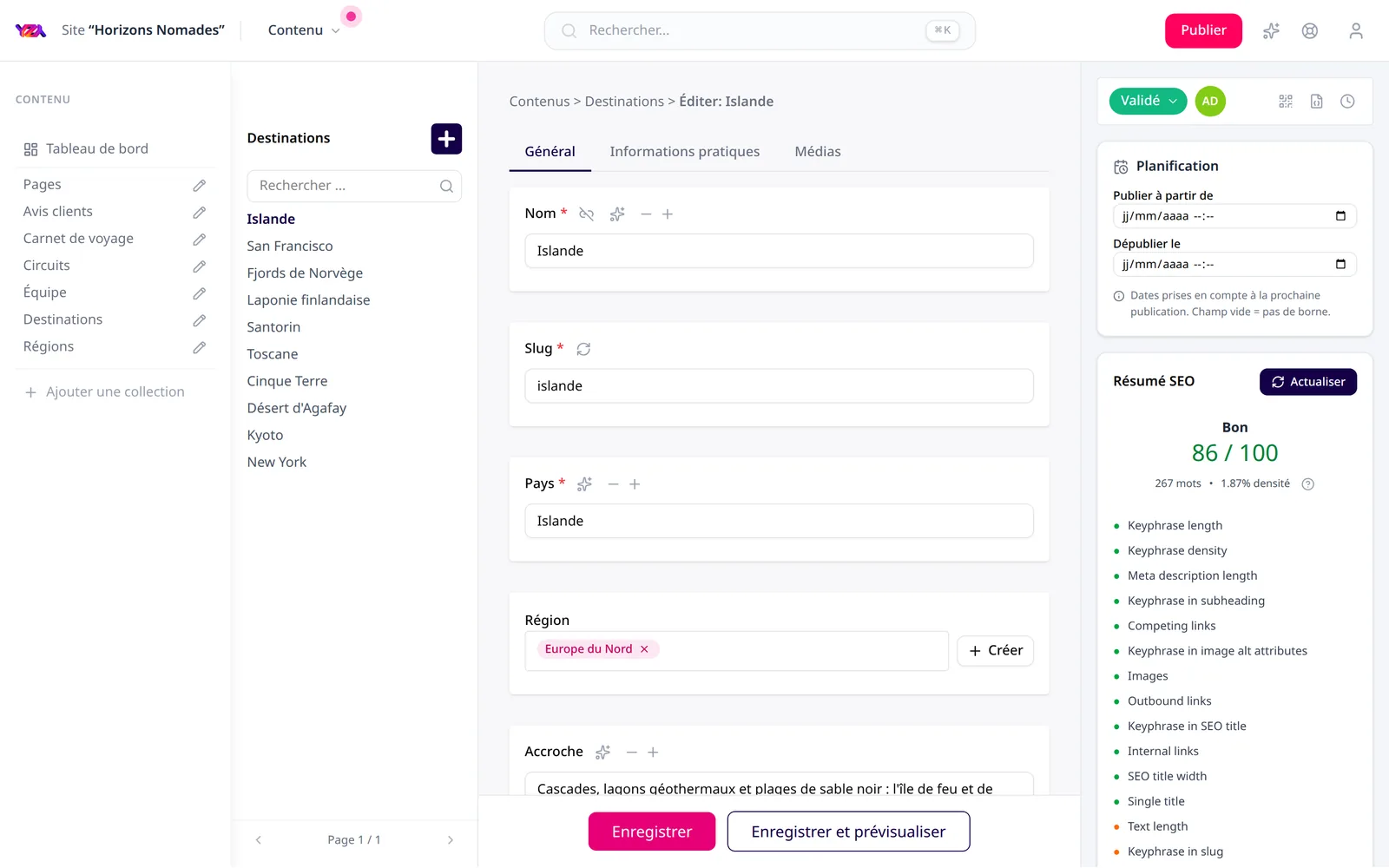Click Enregistrer et prévisualiser
Image resolution: width=1389 pixels, height=868 pixels.
[x=848, y=832]
